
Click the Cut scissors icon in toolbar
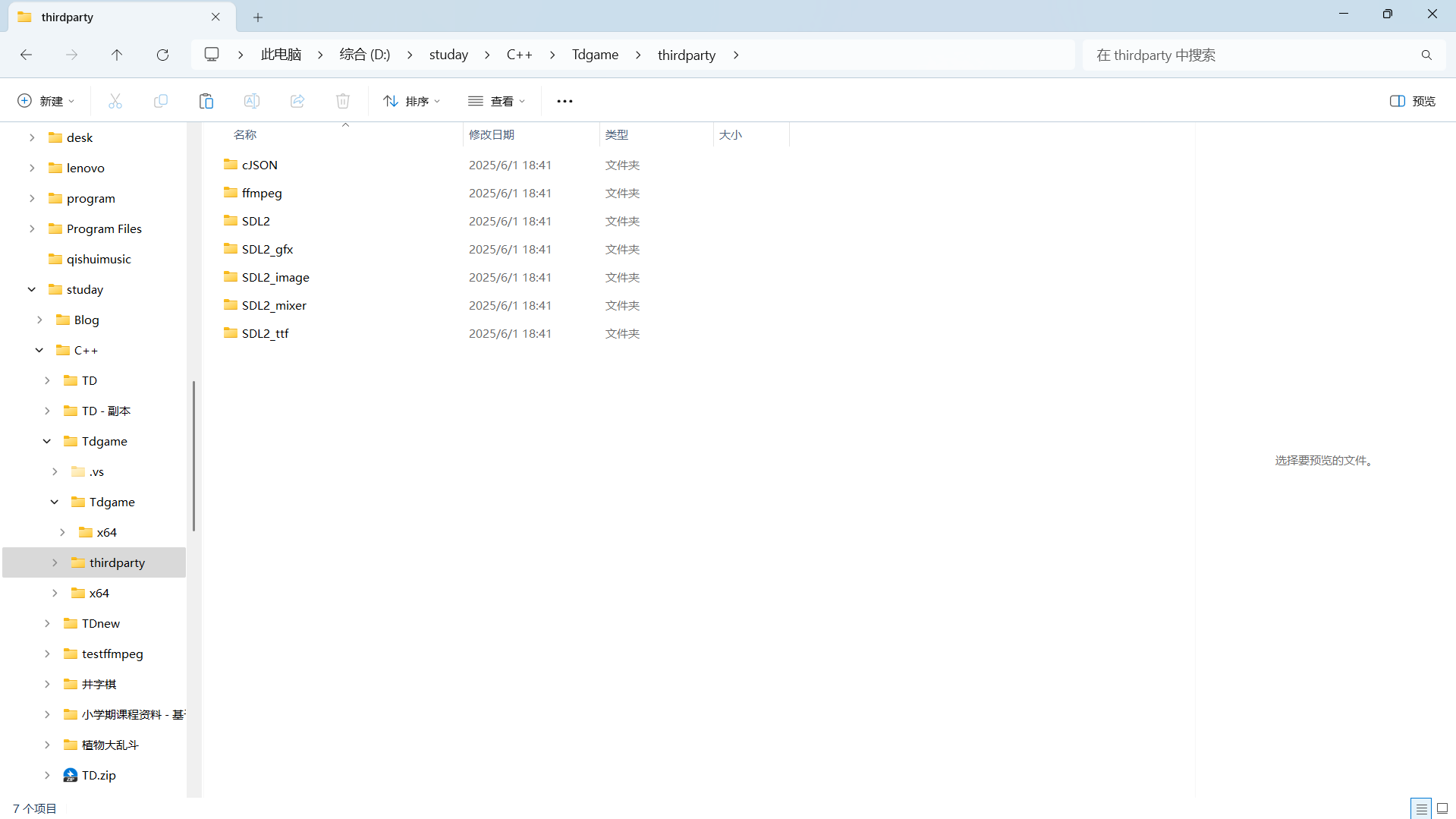(115, 101)
